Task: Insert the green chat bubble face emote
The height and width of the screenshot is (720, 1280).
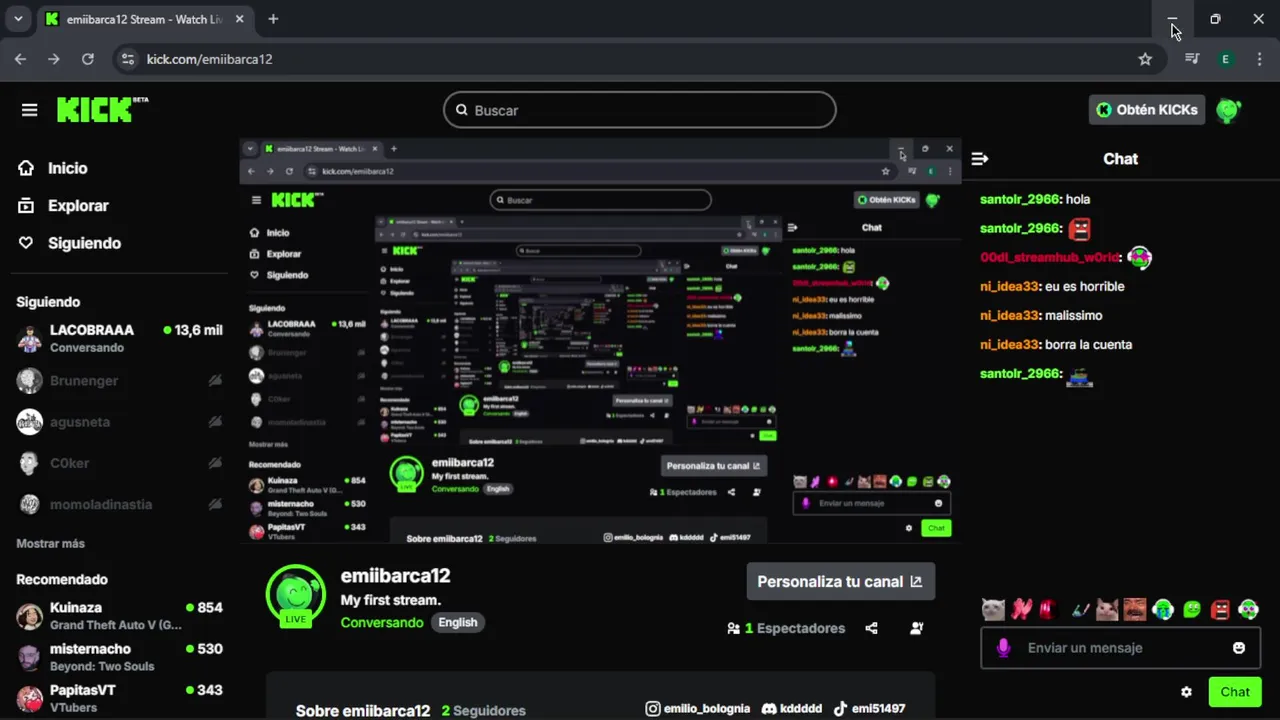Action: (x=1192, y=609)
